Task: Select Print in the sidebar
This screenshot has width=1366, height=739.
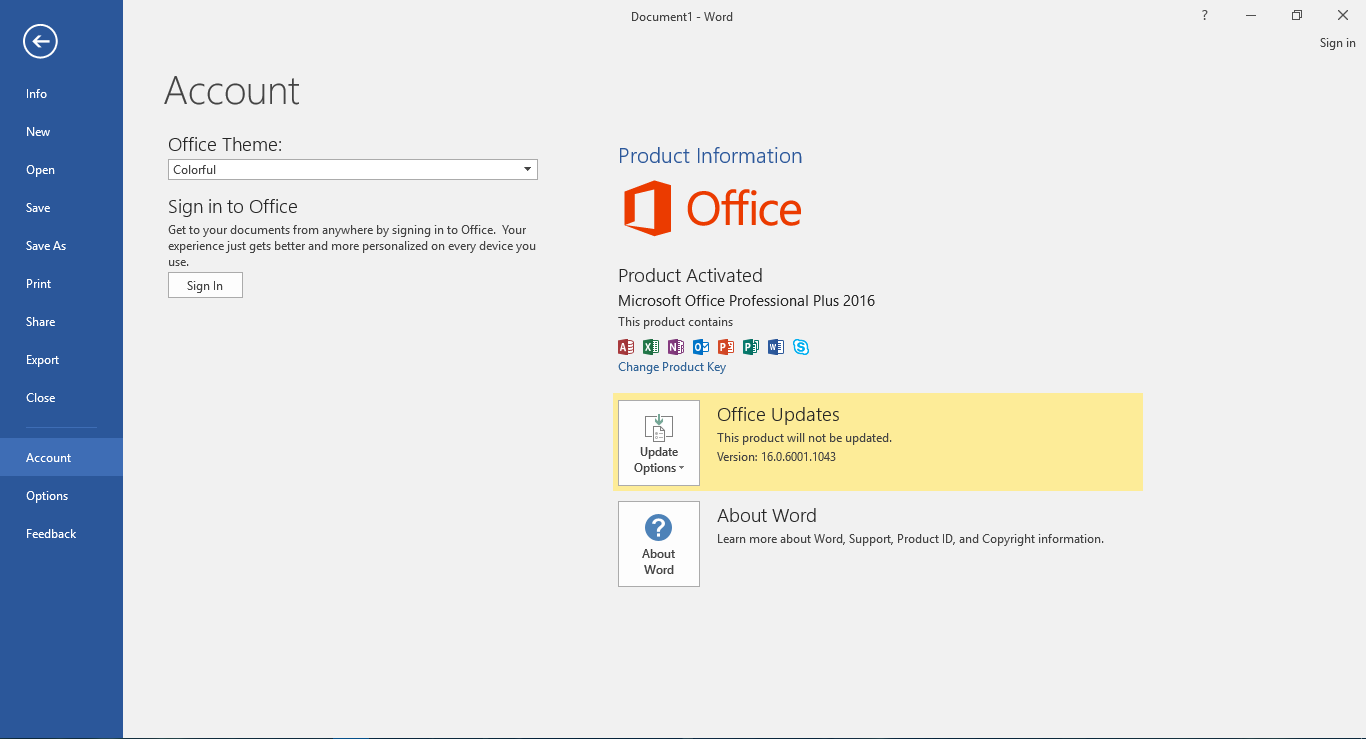Action: (x=61, y=284)
